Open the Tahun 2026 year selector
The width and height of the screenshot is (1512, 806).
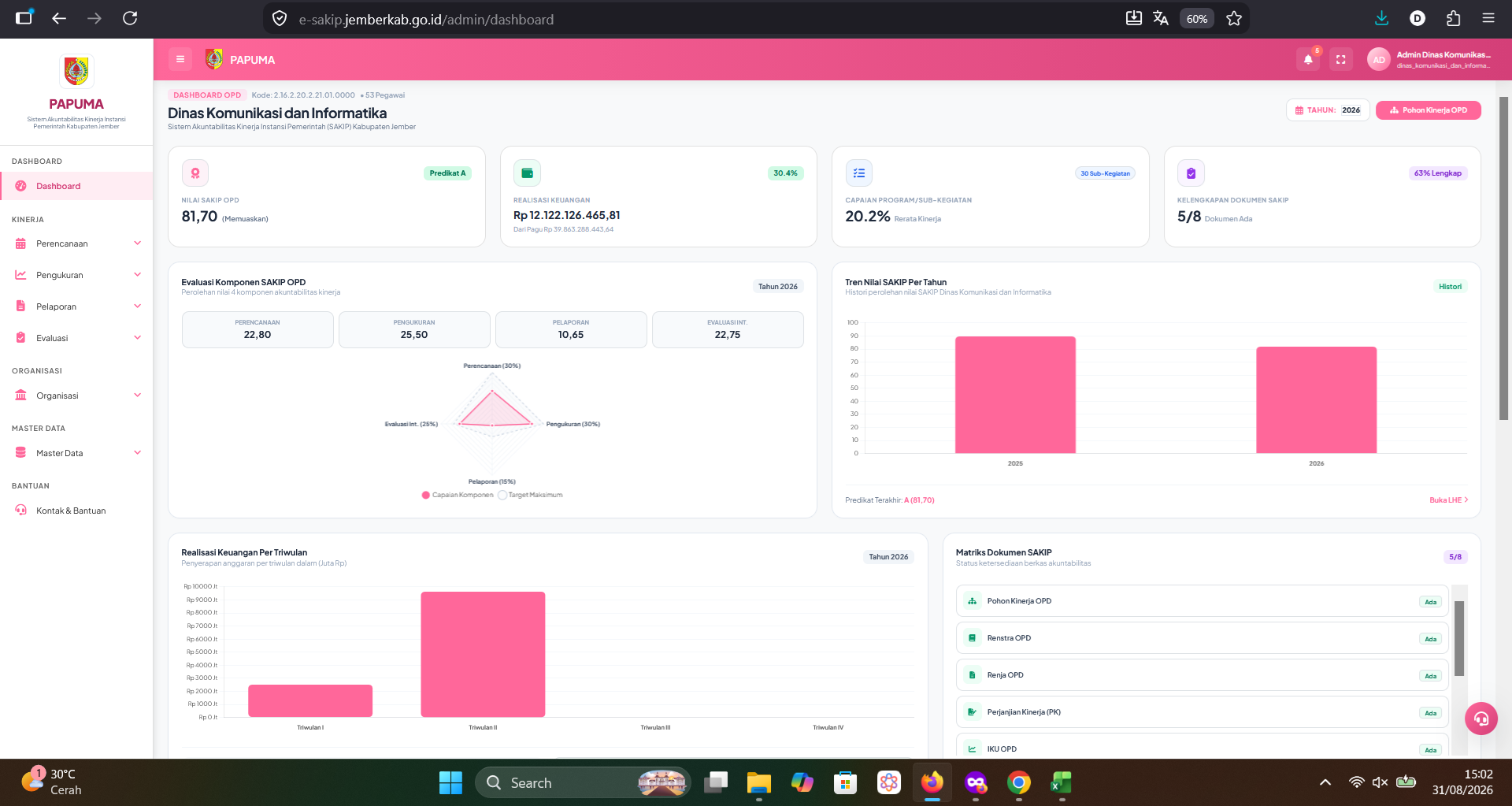(1329, 110)
